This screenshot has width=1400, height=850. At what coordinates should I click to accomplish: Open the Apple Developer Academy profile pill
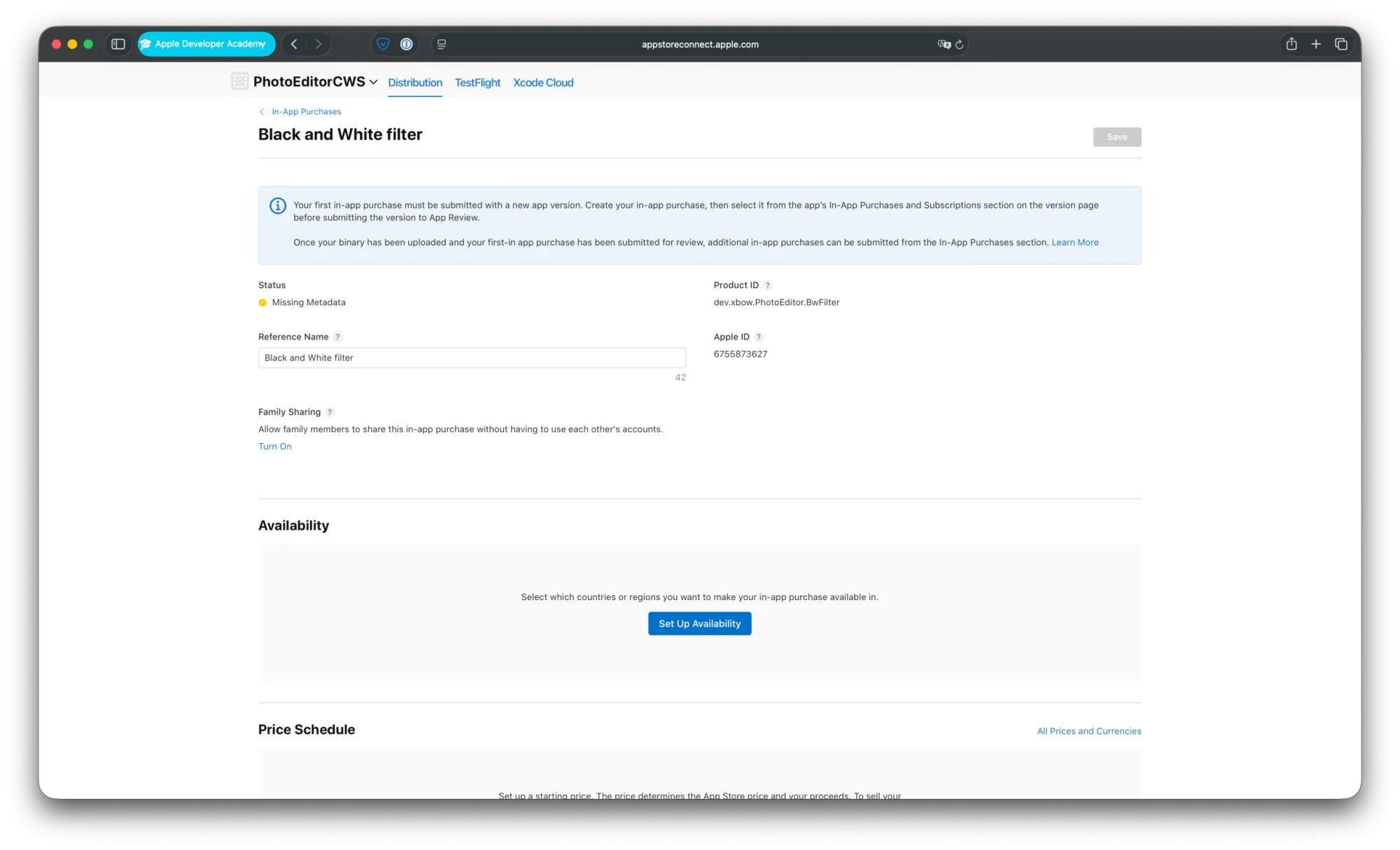click(206, 44)
